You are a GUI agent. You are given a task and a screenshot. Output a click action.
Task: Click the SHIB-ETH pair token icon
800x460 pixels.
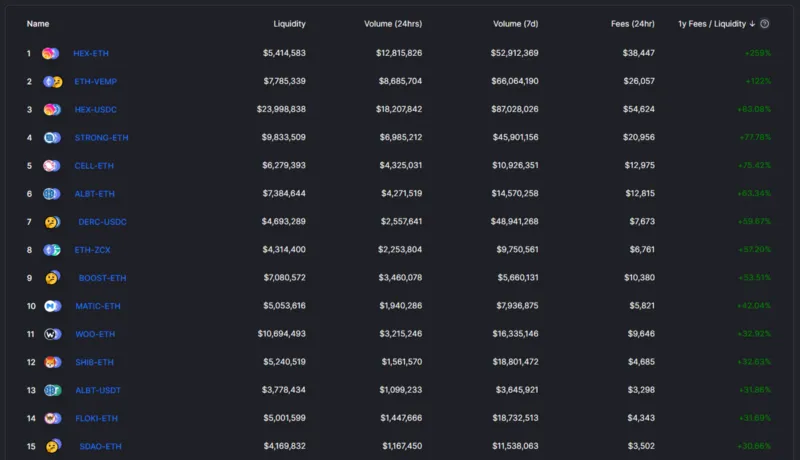(x=53, y=362)
